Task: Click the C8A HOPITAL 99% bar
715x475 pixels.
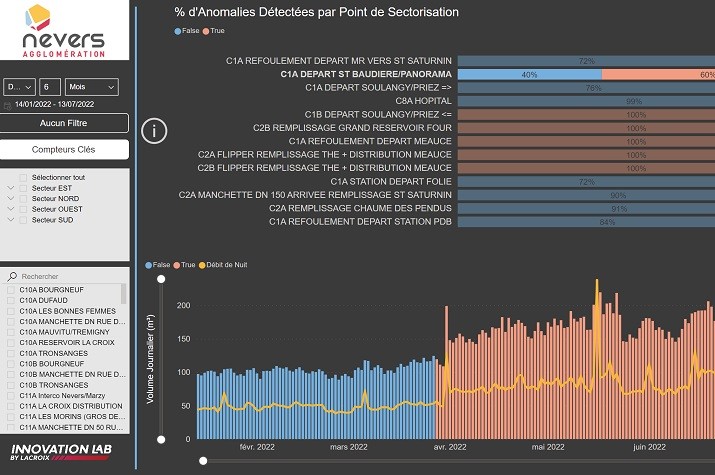Action: [586, 101]
